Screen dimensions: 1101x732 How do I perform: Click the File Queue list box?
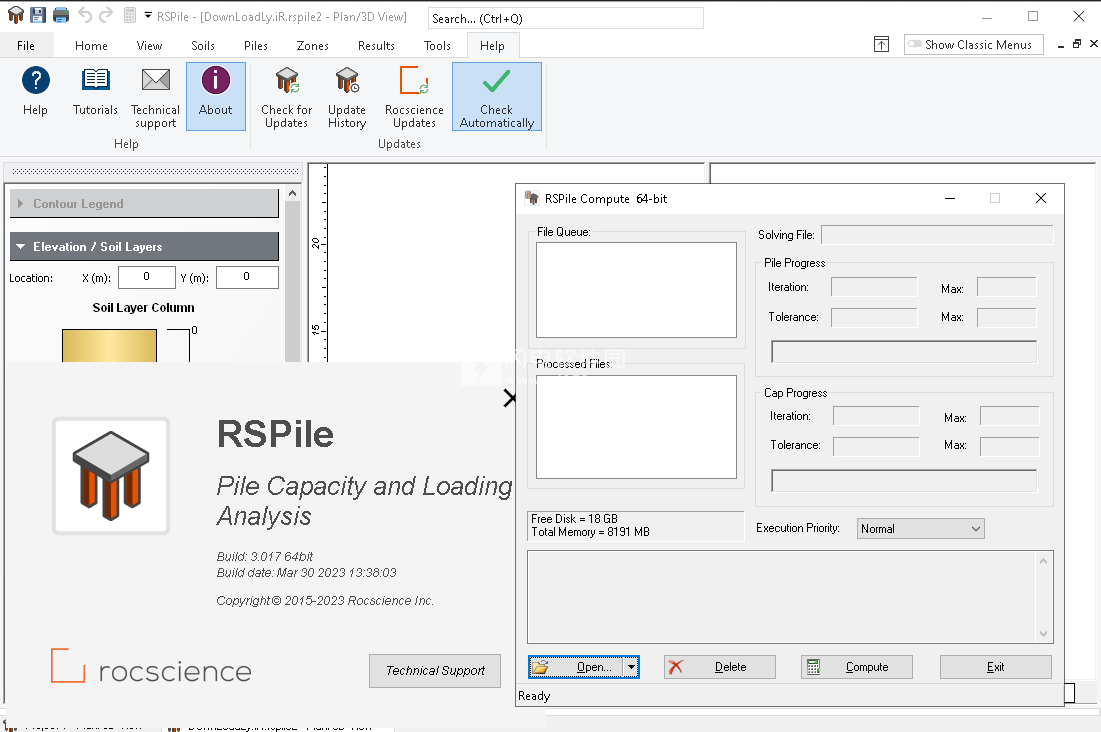tap(636, 290)
